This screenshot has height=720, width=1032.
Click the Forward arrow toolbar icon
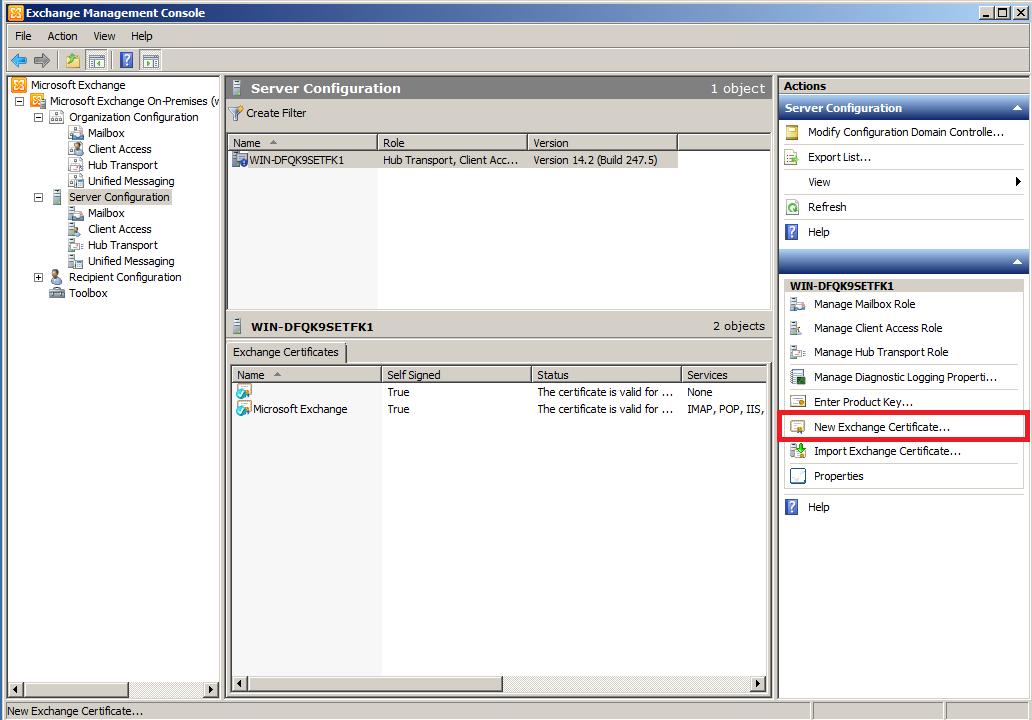tap(42, 60)
